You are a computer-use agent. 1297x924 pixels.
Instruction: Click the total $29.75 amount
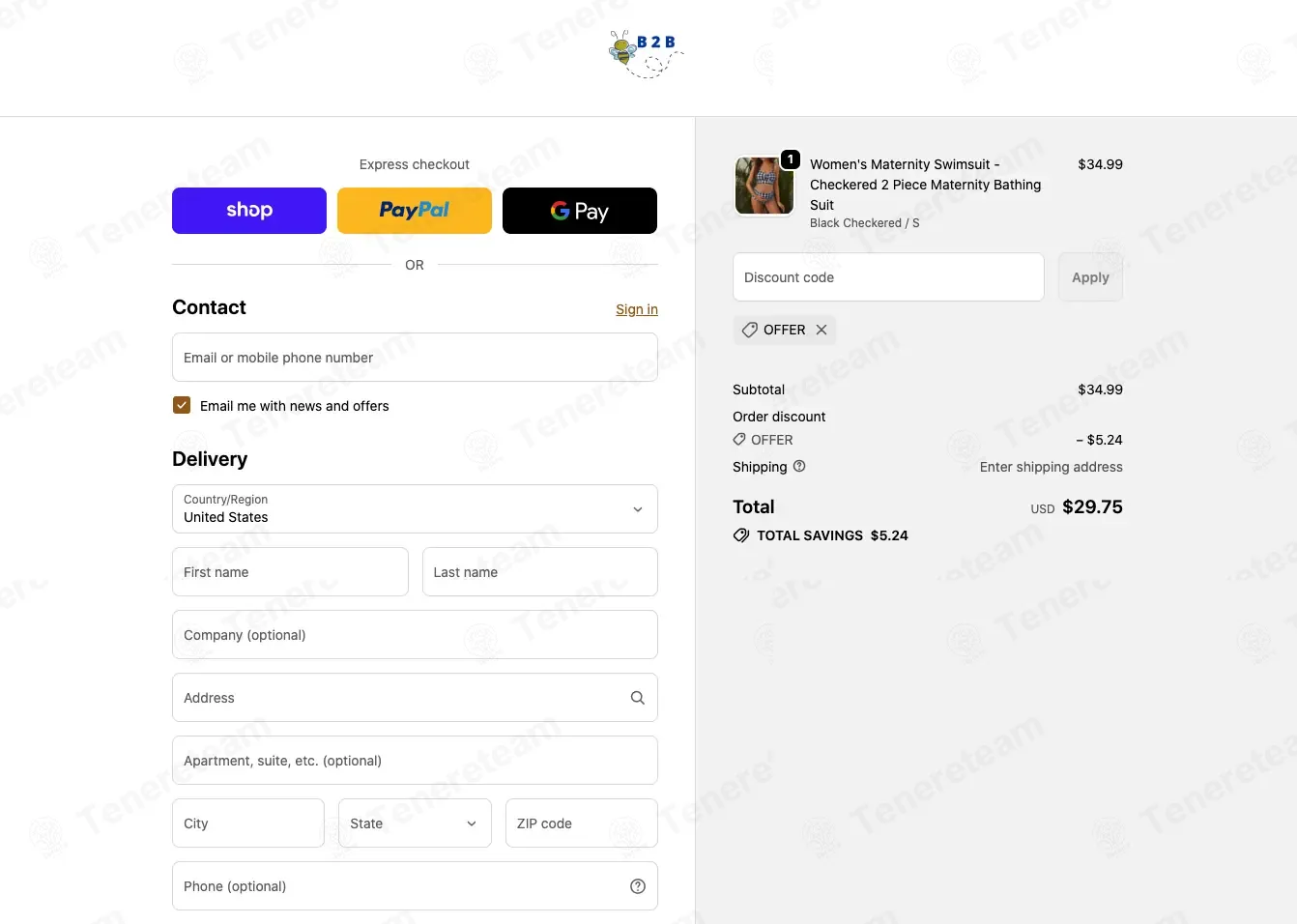pyautogui.click(x=1092, y=507)
